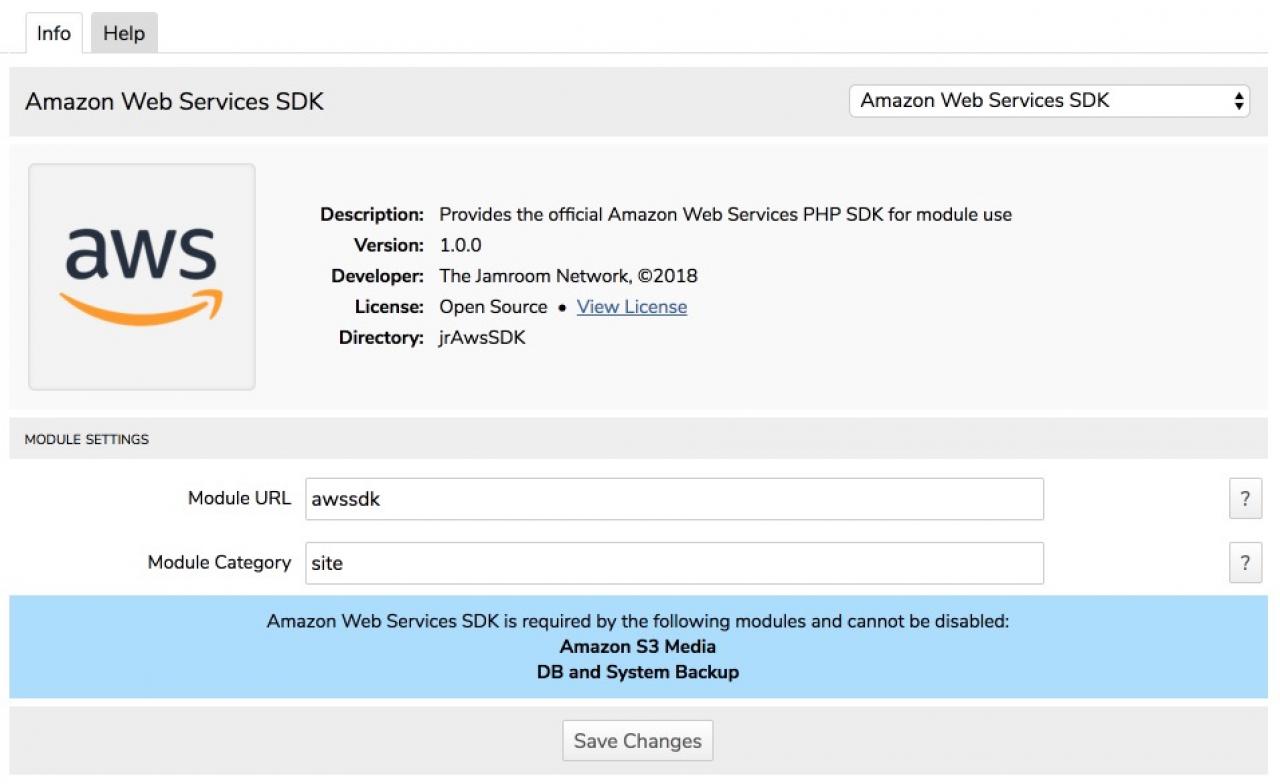Click the module description text

(x=725, y=214)
